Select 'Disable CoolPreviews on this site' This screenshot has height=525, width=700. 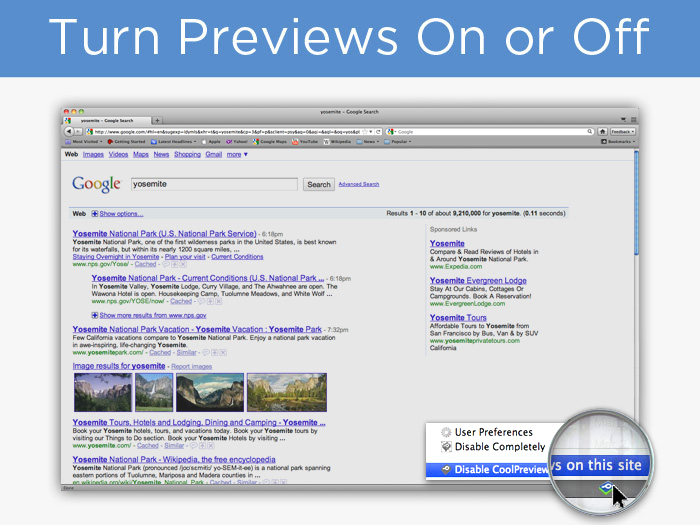tap(538, 468)
